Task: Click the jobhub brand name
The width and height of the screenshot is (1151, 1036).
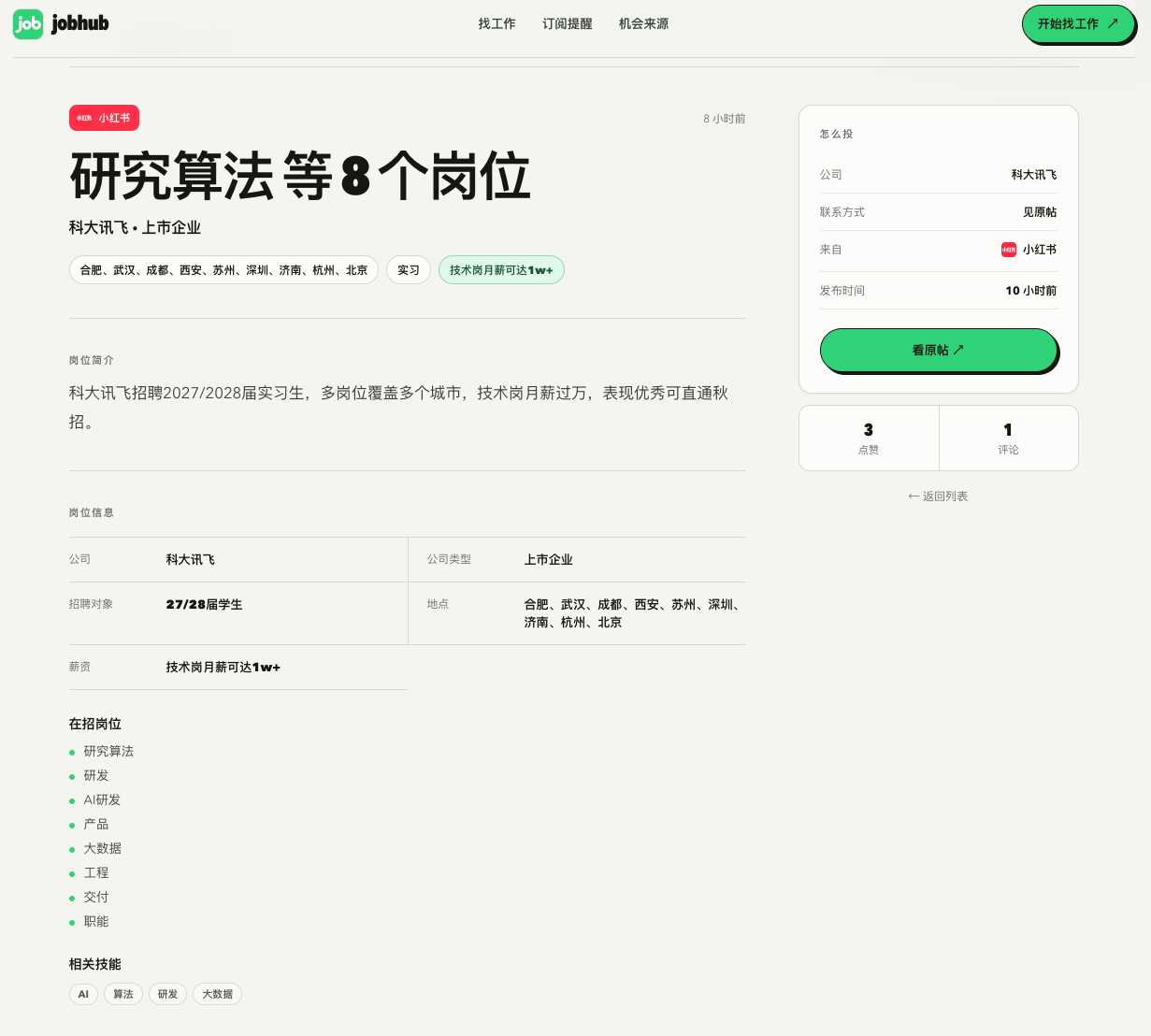Action: pos(80,23)
